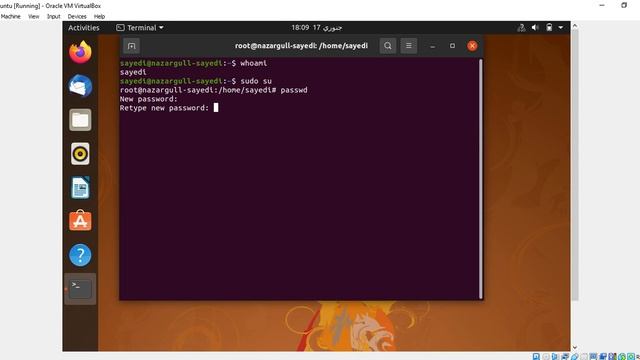Restore down the VirtualBox window
640x360 pixels.
pyautogui.click(x=624, y=5)
